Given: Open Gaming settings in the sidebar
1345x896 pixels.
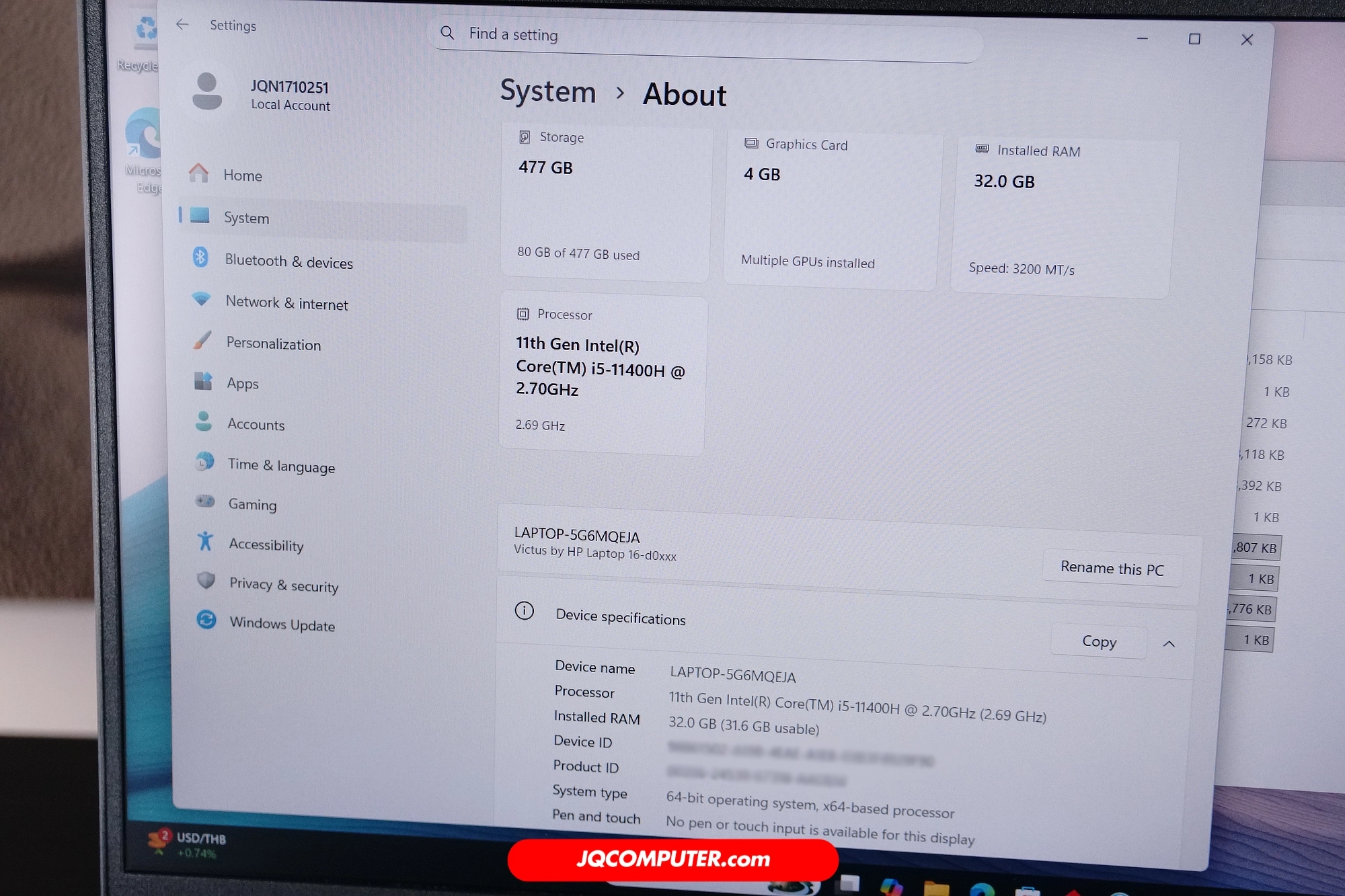Looking at the screenshot, I should pyautogui.click(x=252, y=504).
